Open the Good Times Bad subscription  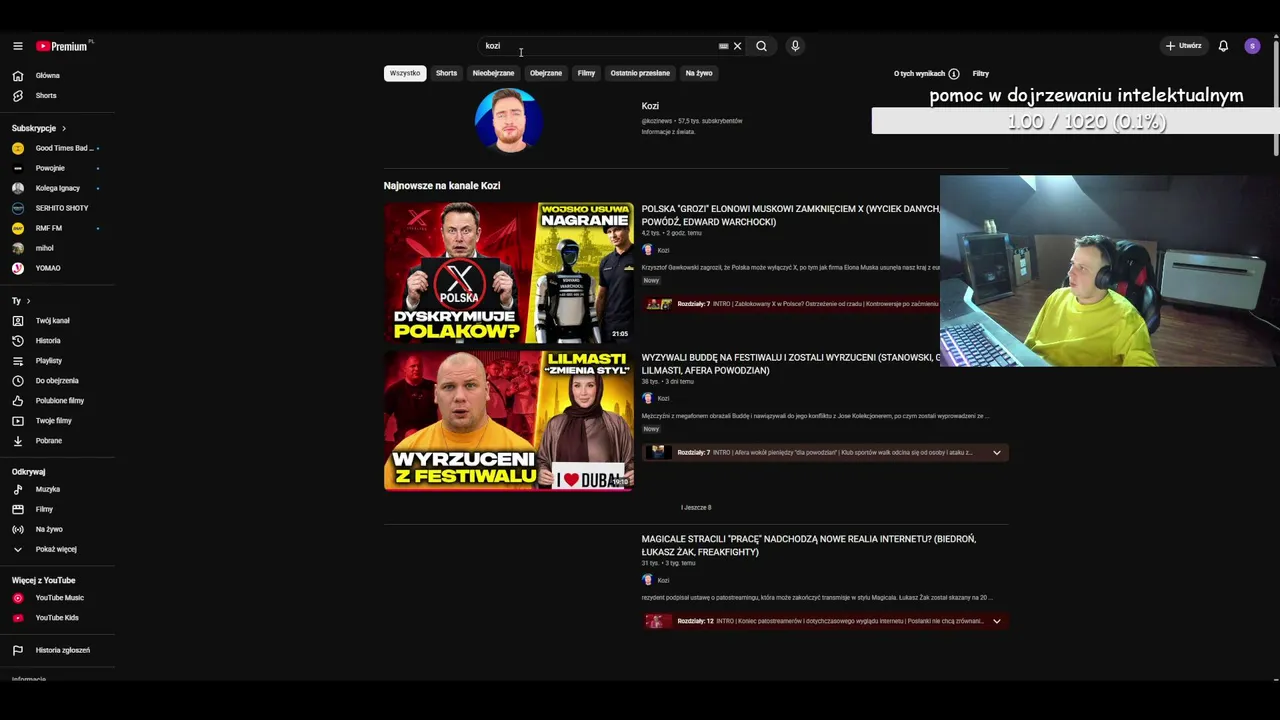[57, 148]
